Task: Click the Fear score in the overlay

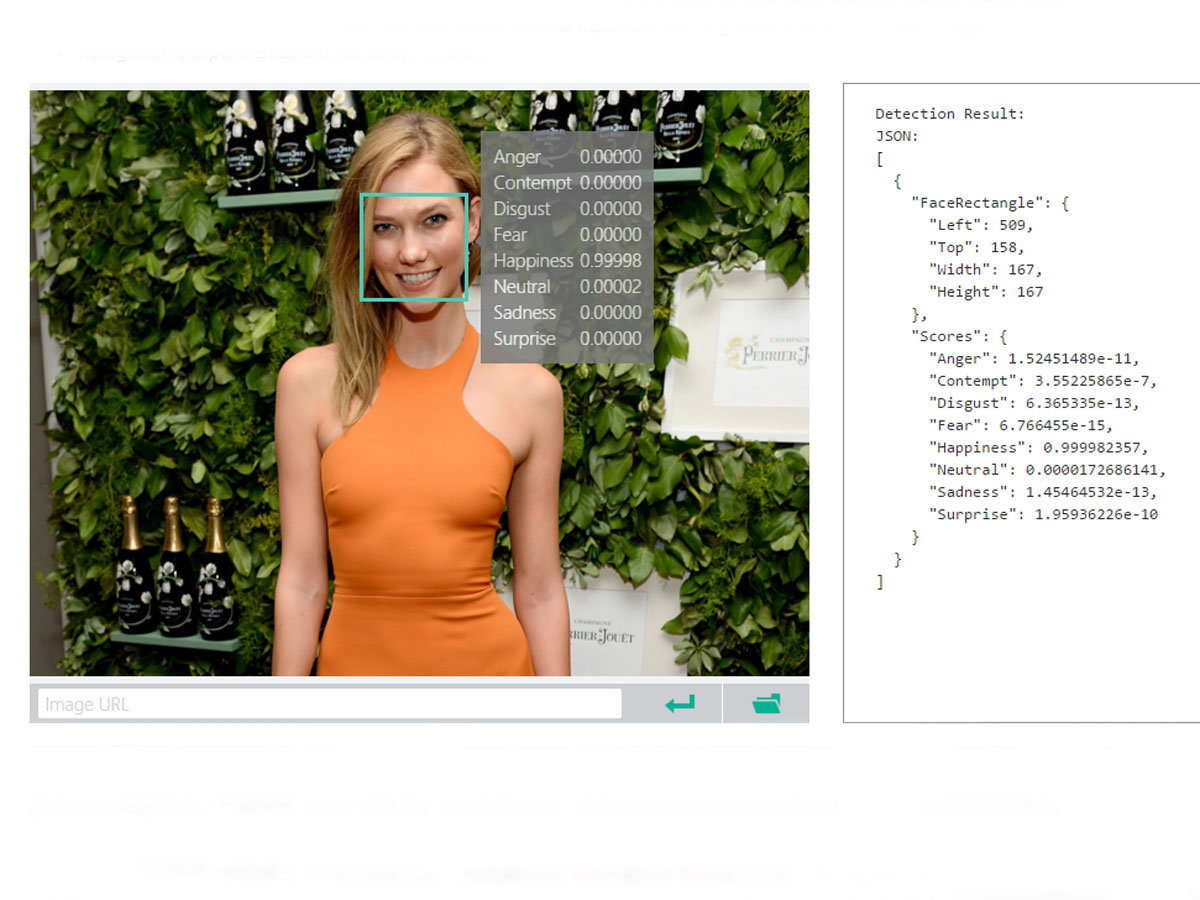Action: pos(611,235)
